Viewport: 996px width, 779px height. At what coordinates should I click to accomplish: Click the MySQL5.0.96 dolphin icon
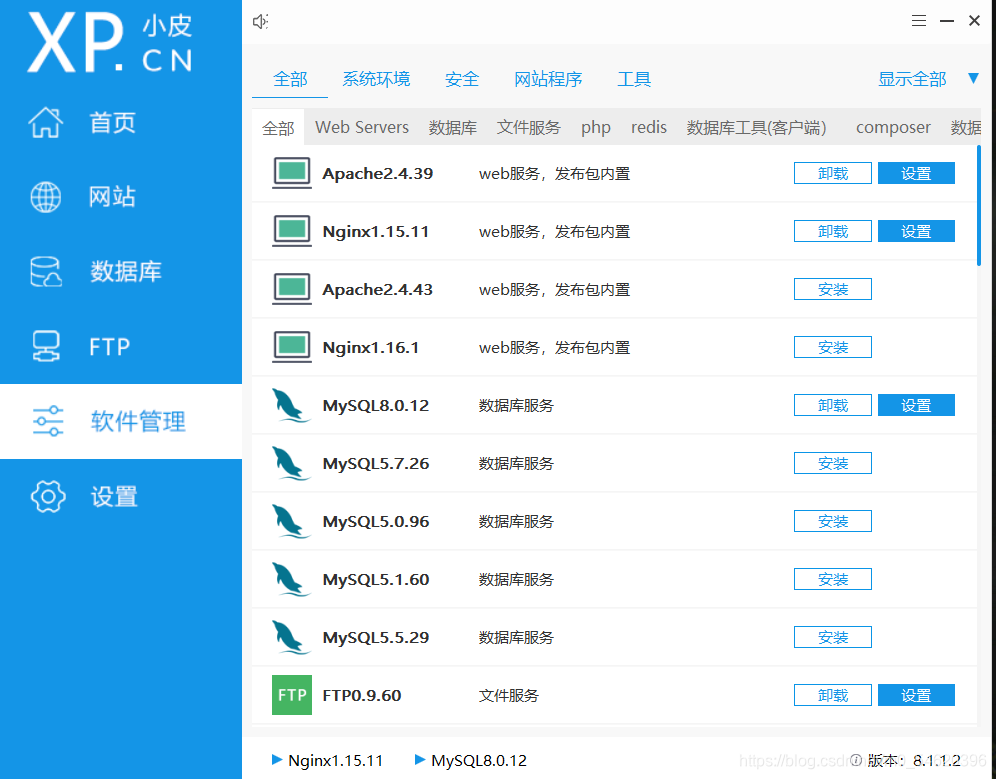(291, 521)
